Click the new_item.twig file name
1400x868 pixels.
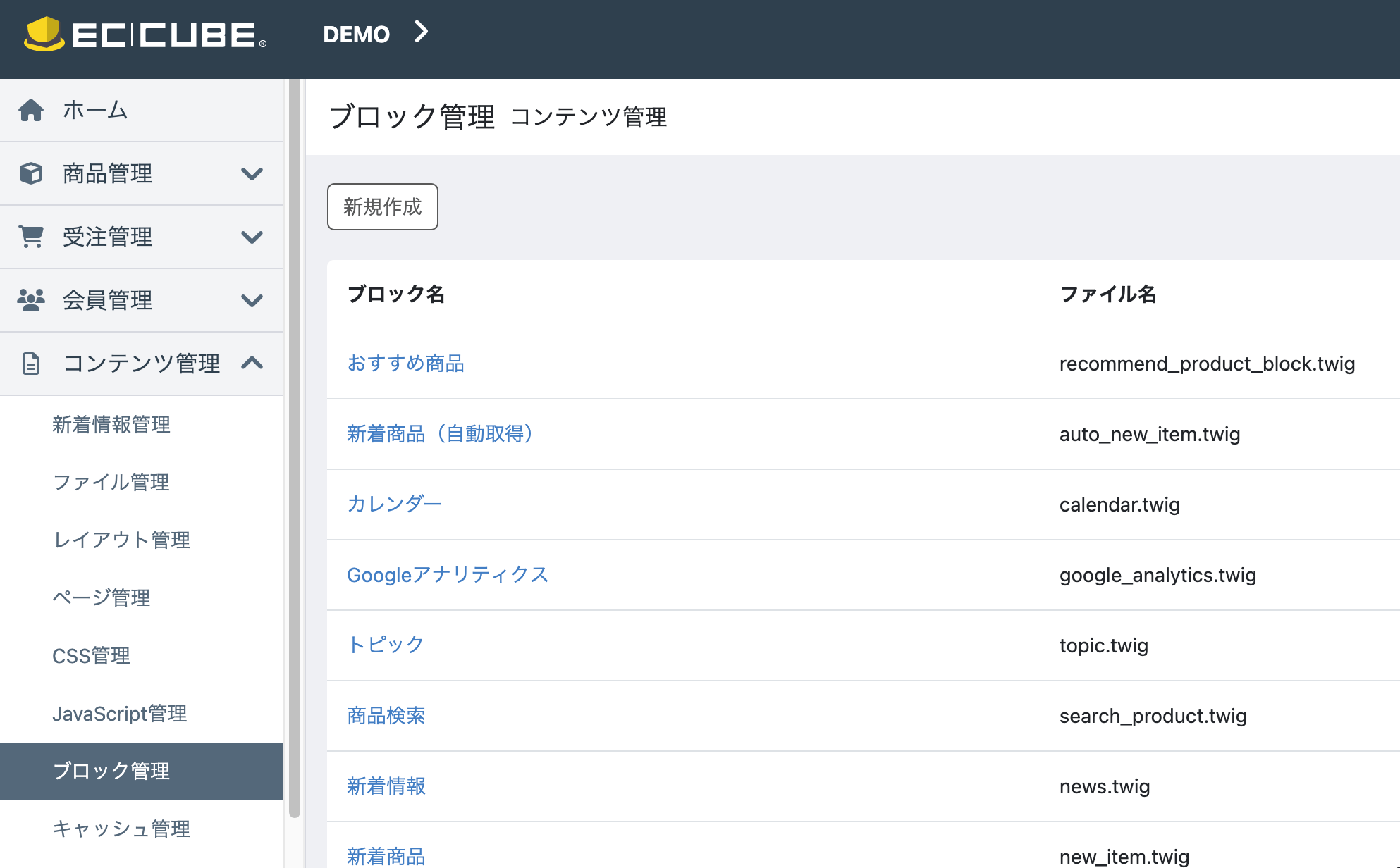point(1124,857)
